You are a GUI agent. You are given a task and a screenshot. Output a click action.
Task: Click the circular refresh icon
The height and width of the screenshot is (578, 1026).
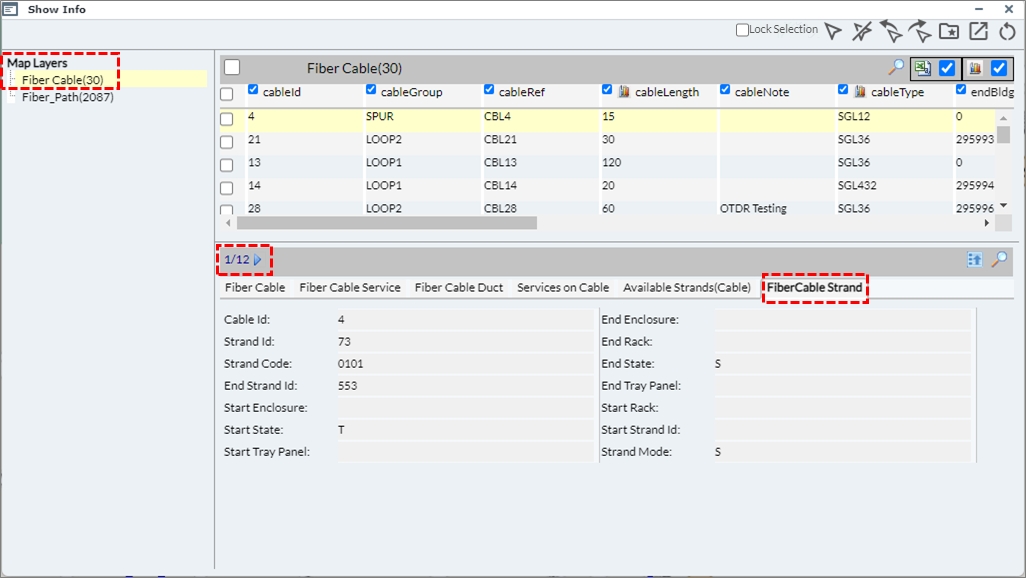(1007, 31)
